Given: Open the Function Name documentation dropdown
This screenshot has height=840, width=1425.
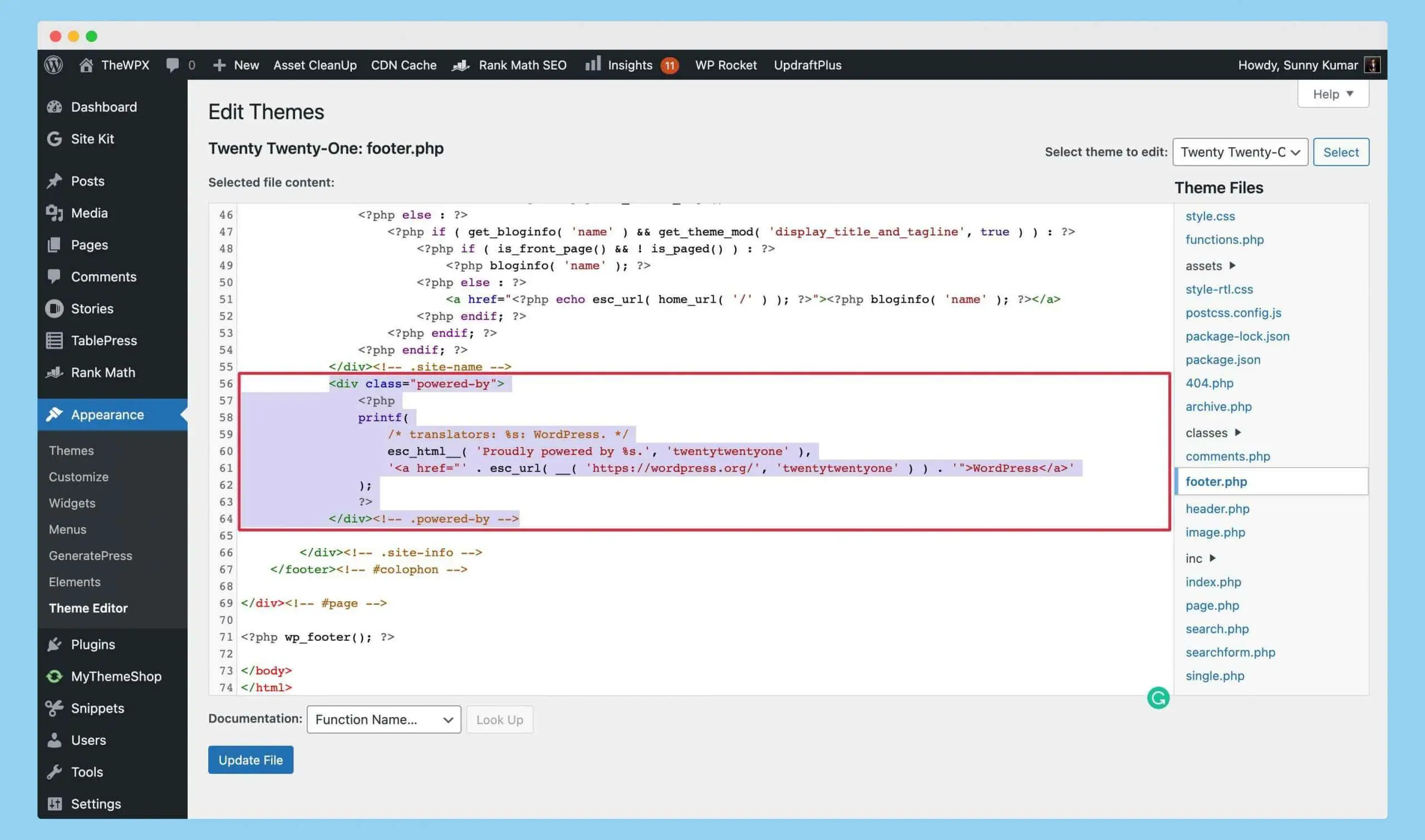Looking at the screenshot, I should pos(384,719).
